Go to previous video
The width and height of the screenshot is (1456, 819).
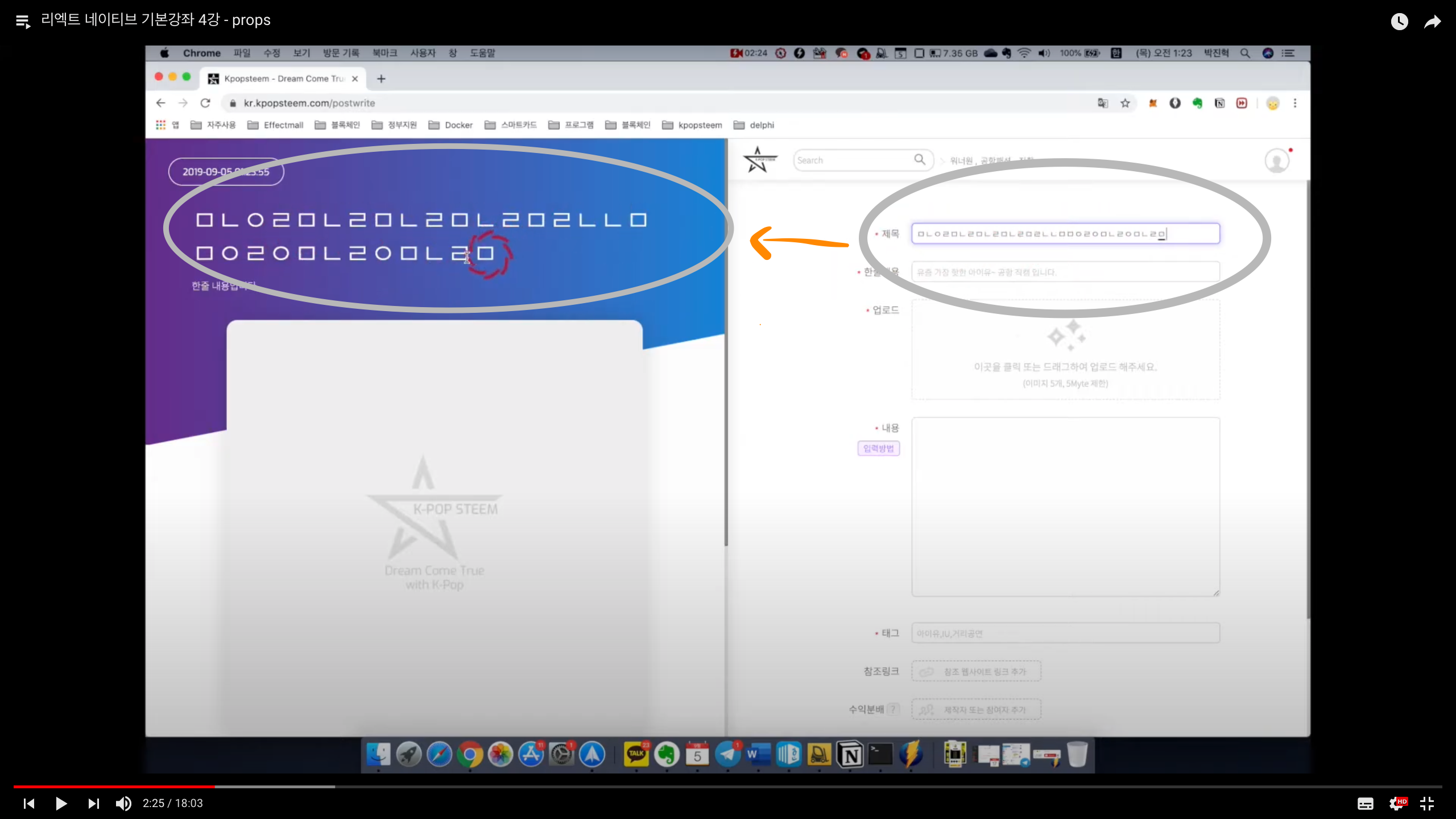point(29,803)
